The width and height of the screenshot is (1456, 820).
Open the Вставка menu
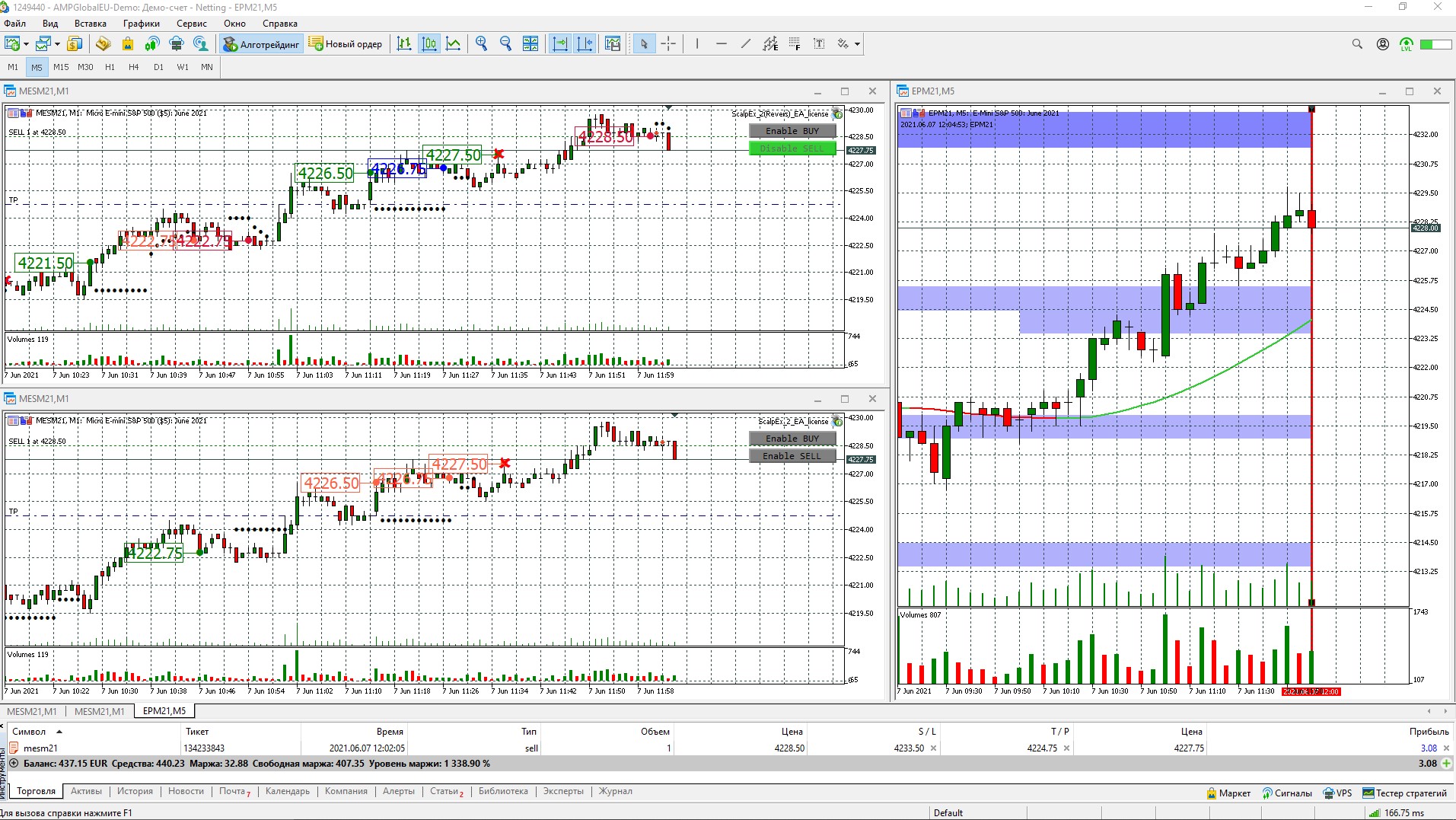click(91, 24)
